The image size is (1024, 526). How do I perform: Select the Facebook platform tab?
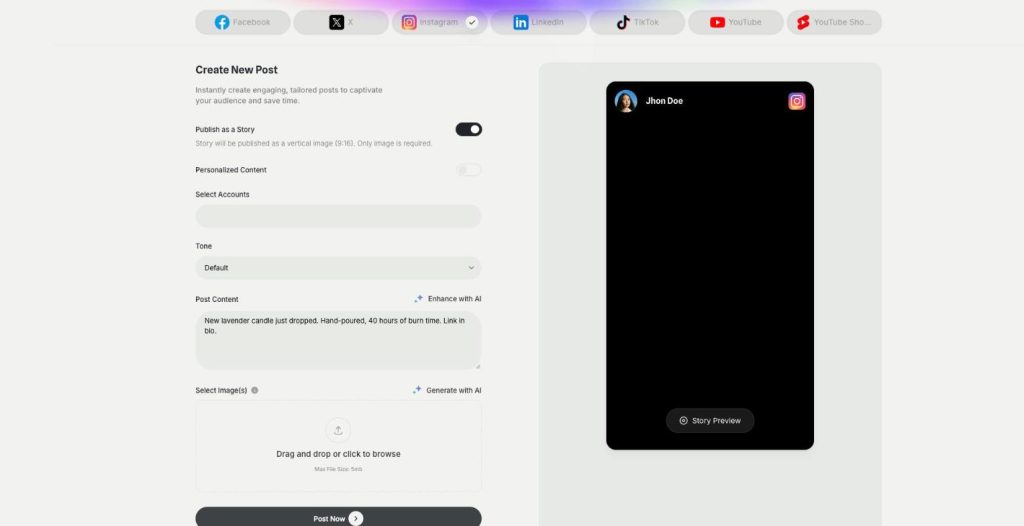[243, 22]
